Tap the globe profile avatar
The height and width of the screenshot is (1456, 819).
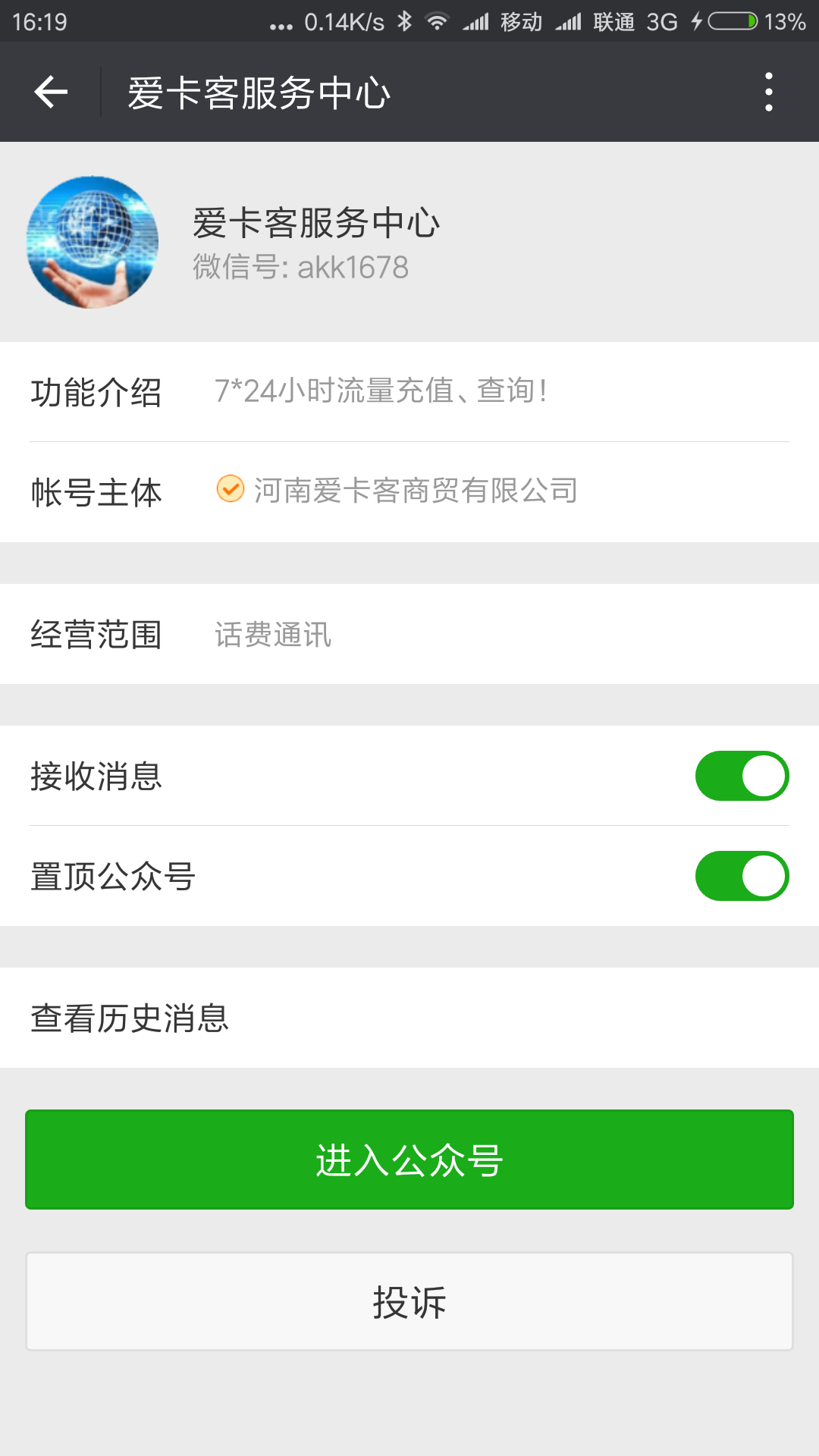tap(93, 243)
